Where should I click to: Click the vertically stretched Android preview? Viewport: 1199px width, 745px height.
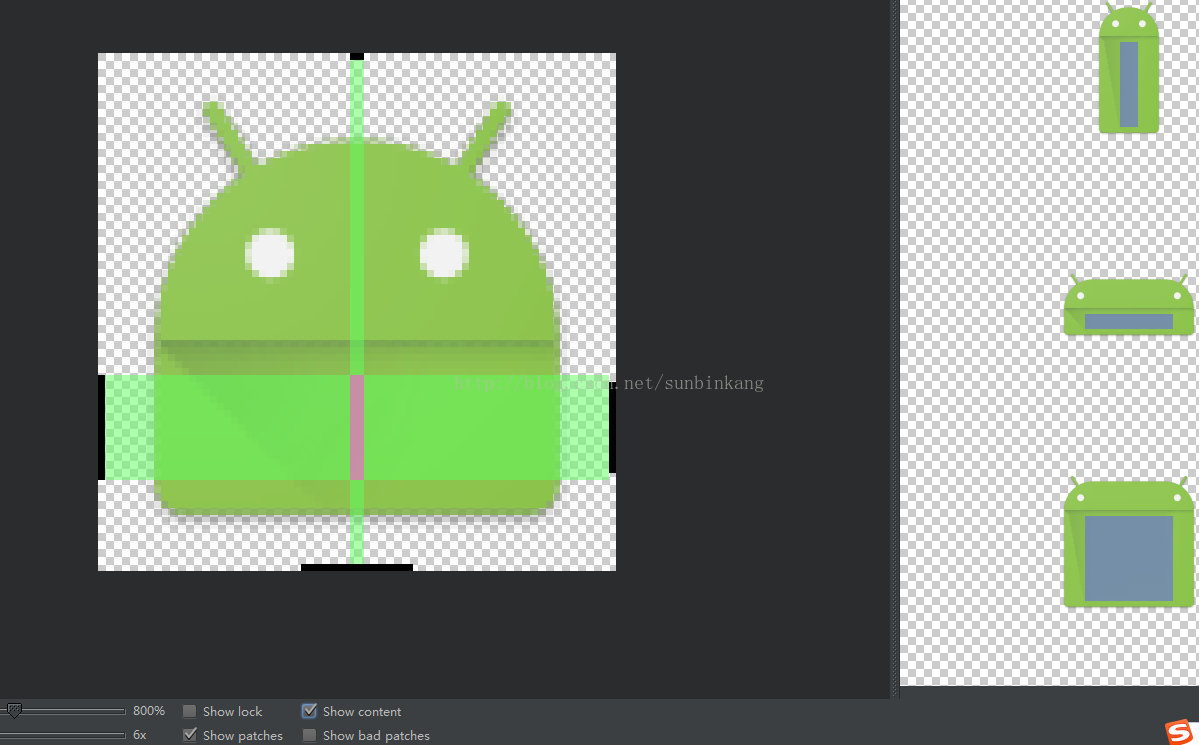[x=1129, y=69]
